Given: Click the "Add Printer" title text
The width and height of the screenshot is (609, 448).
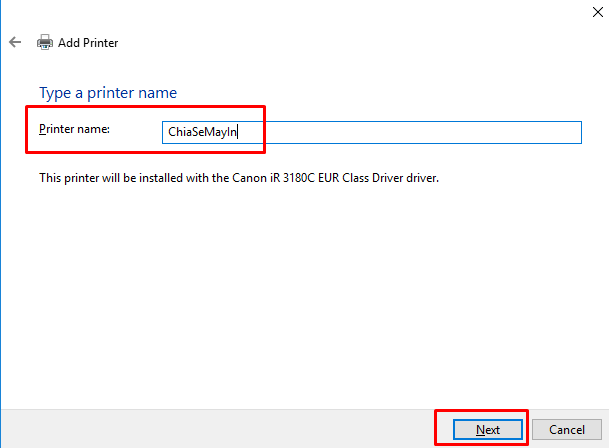Looking at the screenshot, I should click(88, 43).
